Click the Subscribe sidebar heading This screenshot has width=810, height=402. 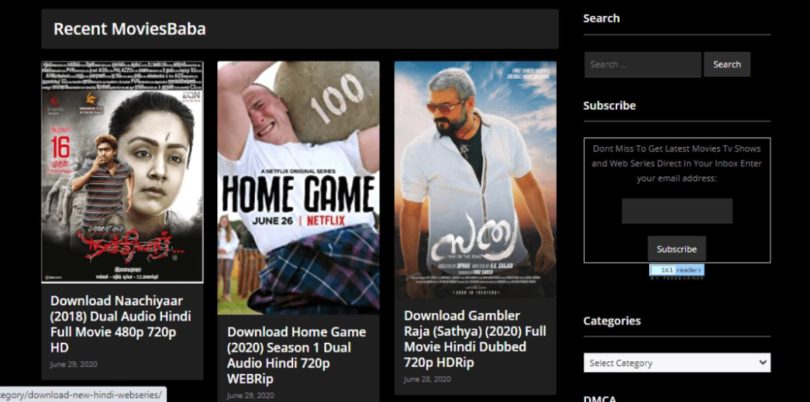tap(610, 105)
